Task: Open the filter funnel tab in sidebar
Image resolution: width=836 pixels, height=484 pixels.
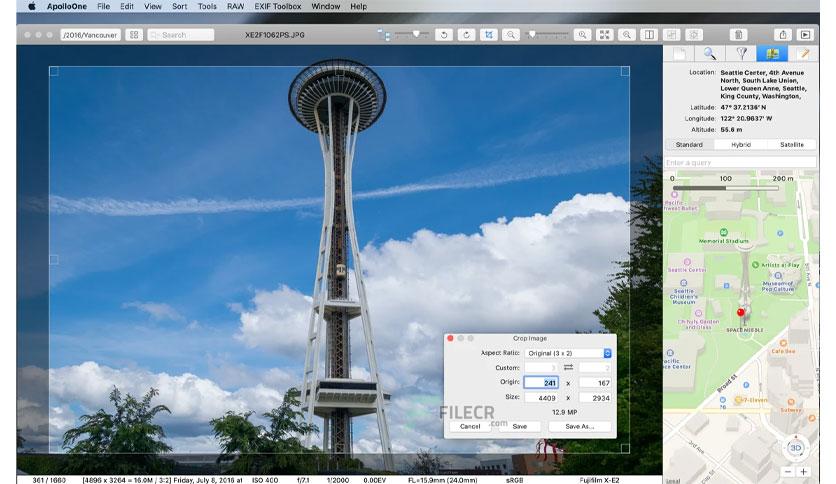Action: coord(741,53)
